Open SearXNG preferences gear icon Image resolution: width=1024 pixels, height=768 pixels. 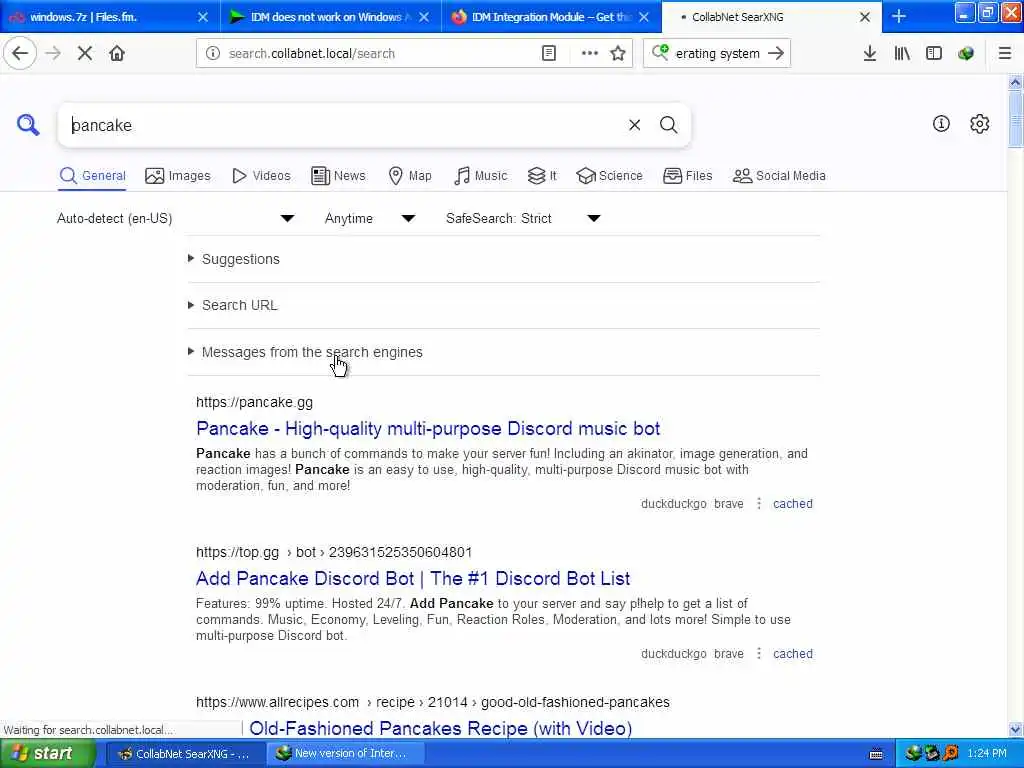tap(980, 123)
